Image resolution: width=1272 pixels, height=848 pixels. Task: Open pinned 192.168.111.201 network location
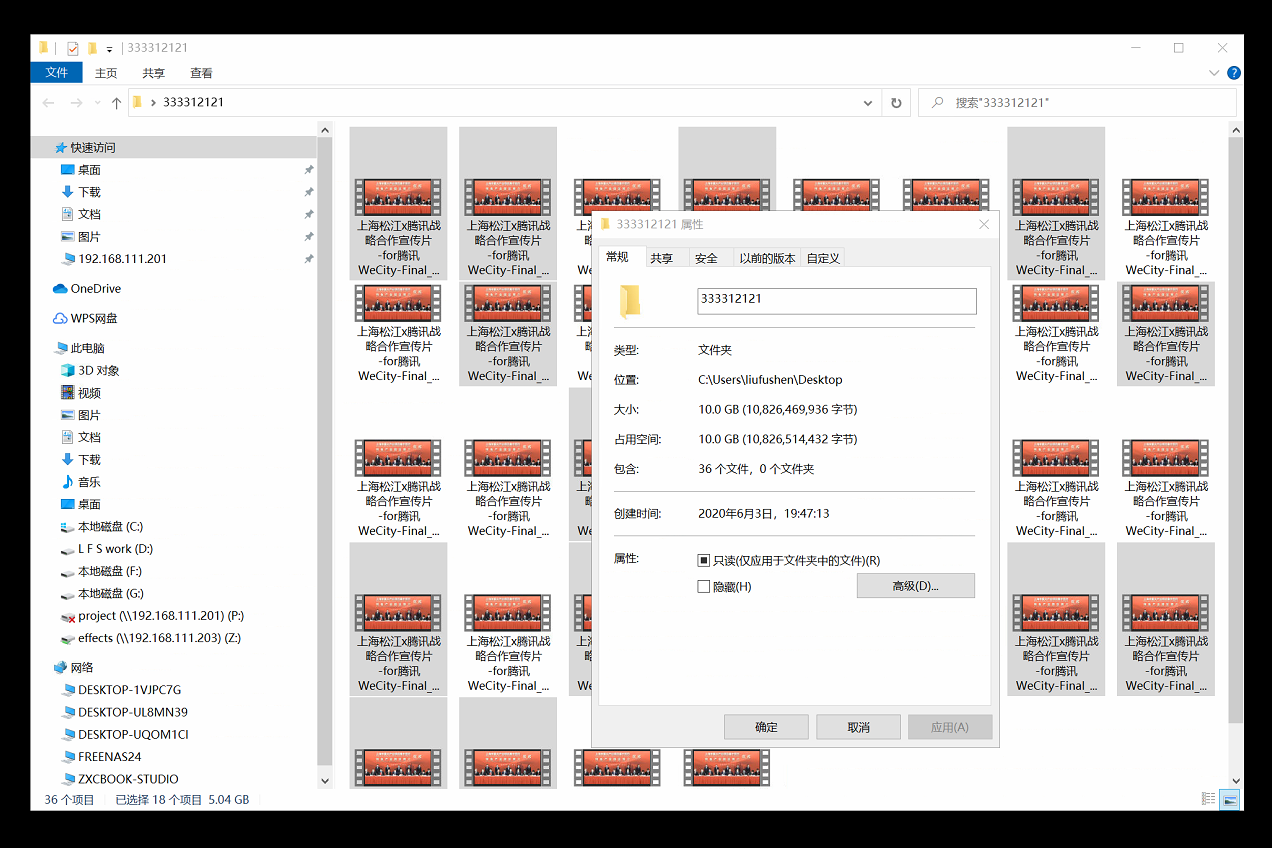point(122,259)
